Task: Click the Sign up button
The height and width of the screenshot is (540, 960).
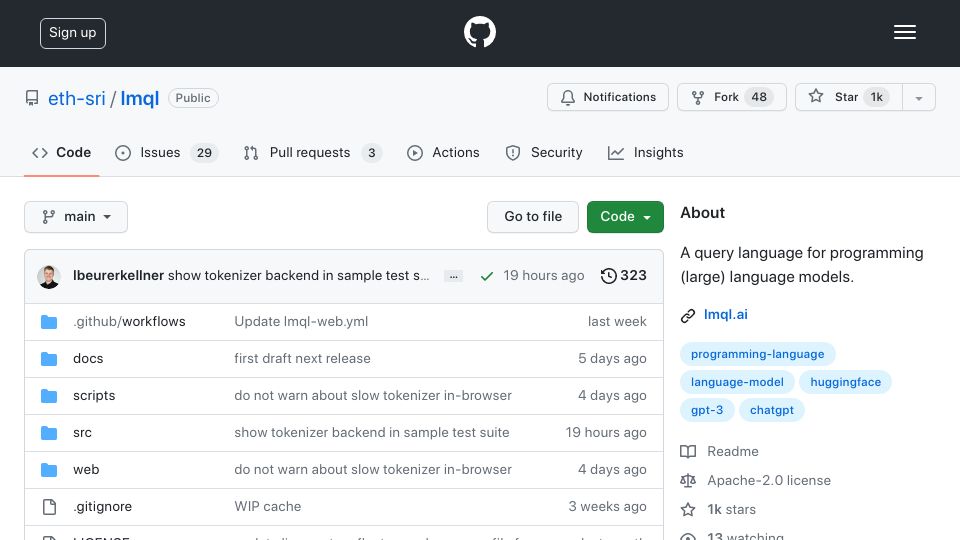Action: (x=73, y=33)
